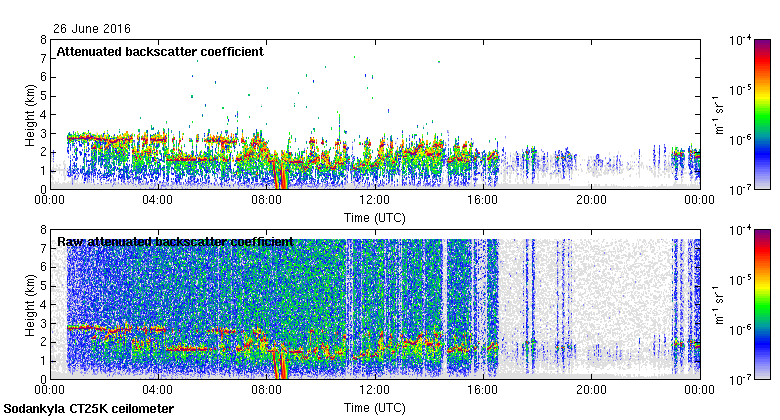Click the 1 km height tick on the bottom plot

(x=43, y=361)
